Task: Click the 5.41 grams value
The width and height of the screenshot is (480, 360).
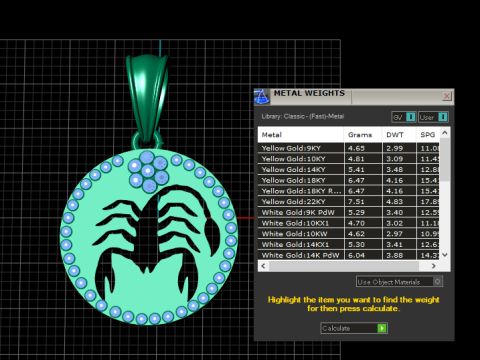Action: coord(356,169)
